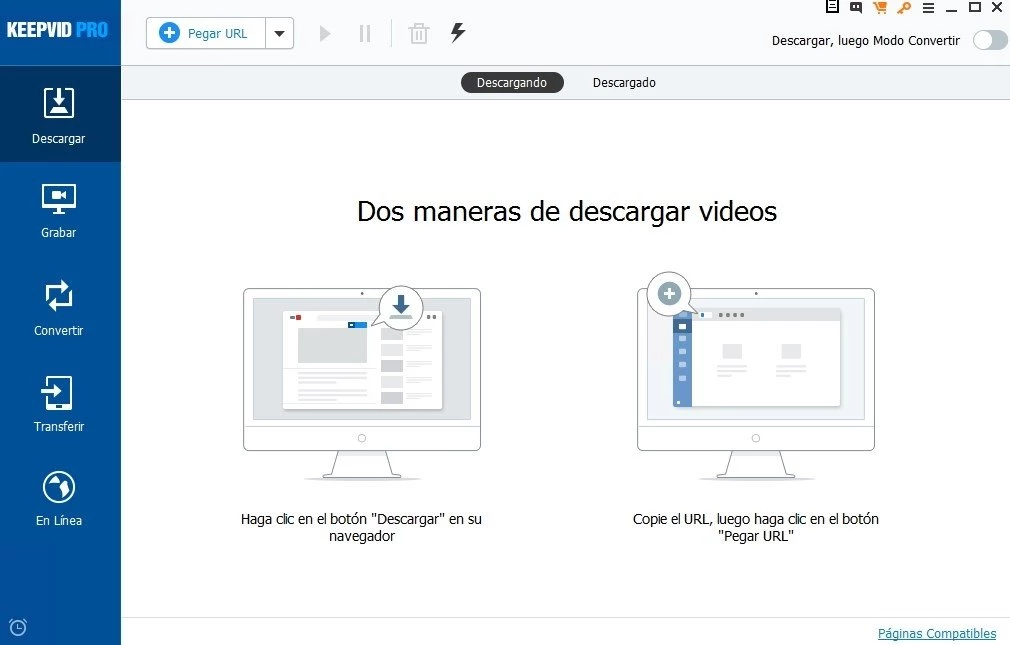1010x645 pixels.
Task: Open the Descargar sidebar section
Action: (x=59, y=114)
